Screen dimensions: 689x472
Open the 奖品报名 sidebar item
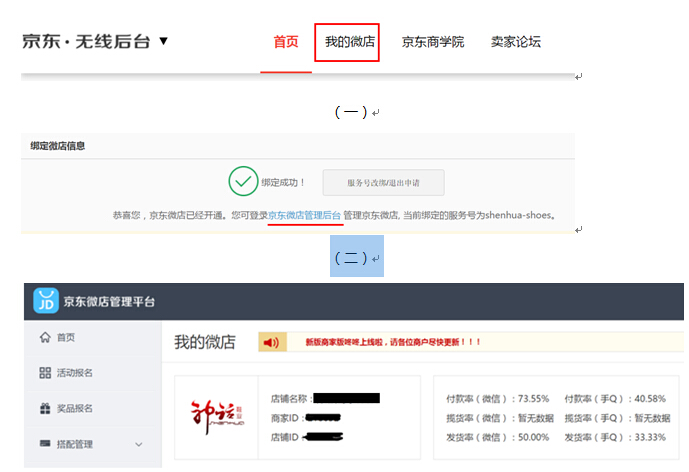(75, 408)
